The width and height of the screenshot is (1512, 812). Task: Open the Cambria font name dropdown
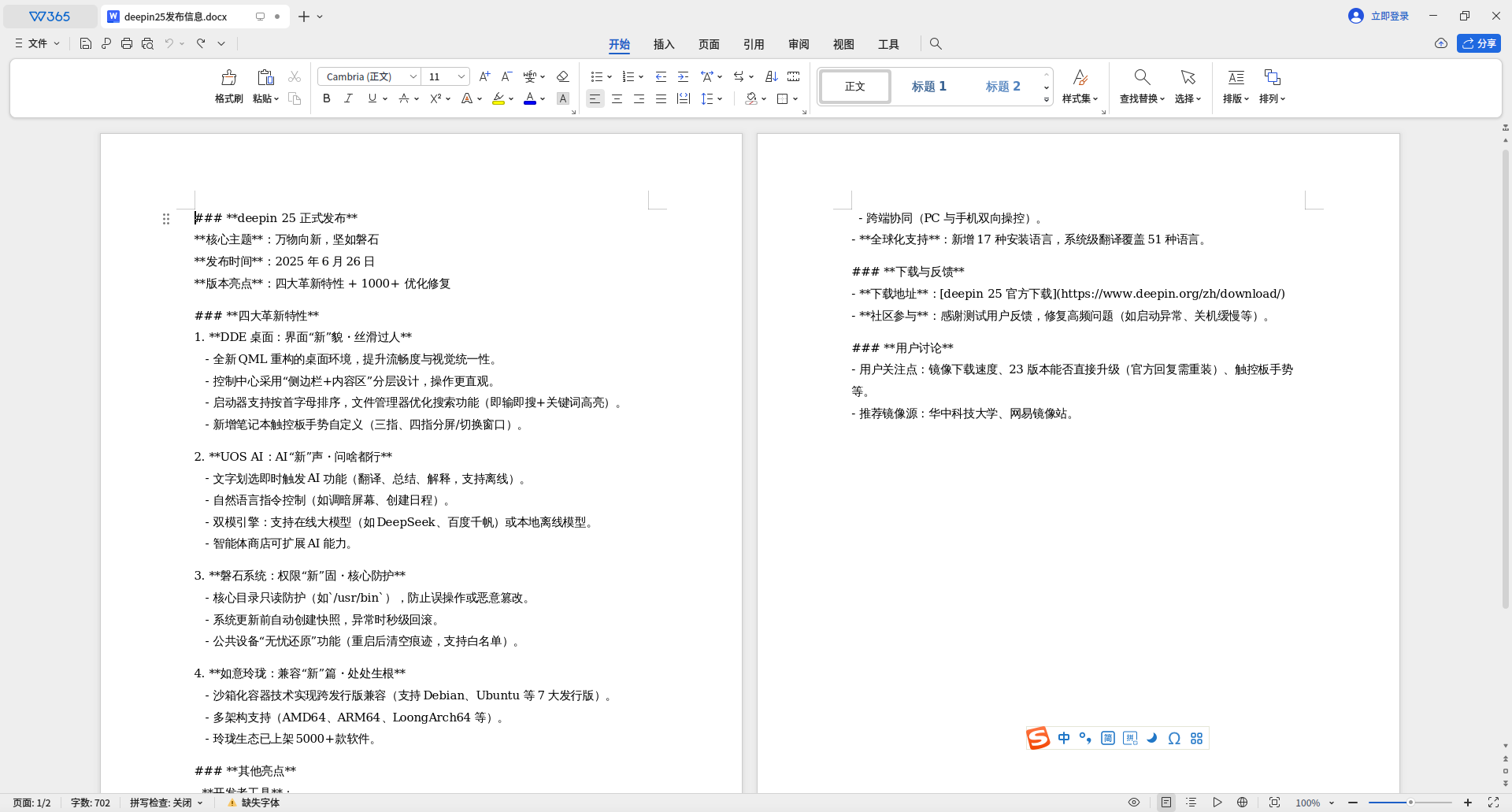coord(413,76)
